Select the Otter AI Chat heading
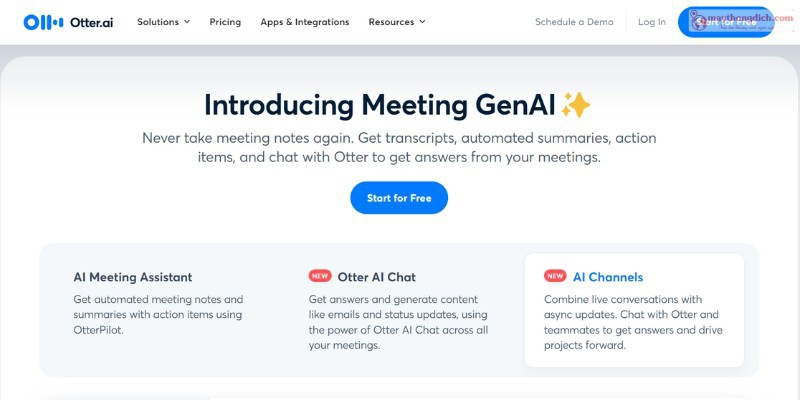Screen dimensions: 800x400 [377, 277]
